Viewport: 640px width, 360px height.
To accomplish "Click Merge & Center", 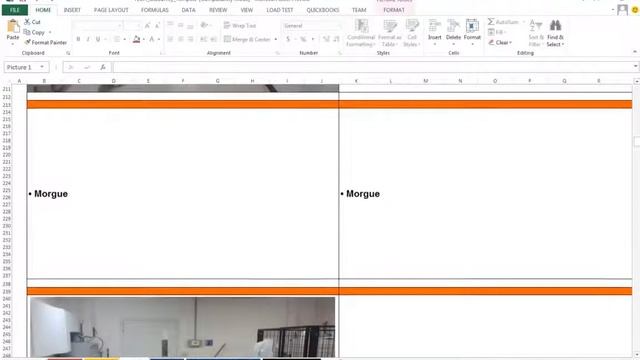I will point(247,39).
